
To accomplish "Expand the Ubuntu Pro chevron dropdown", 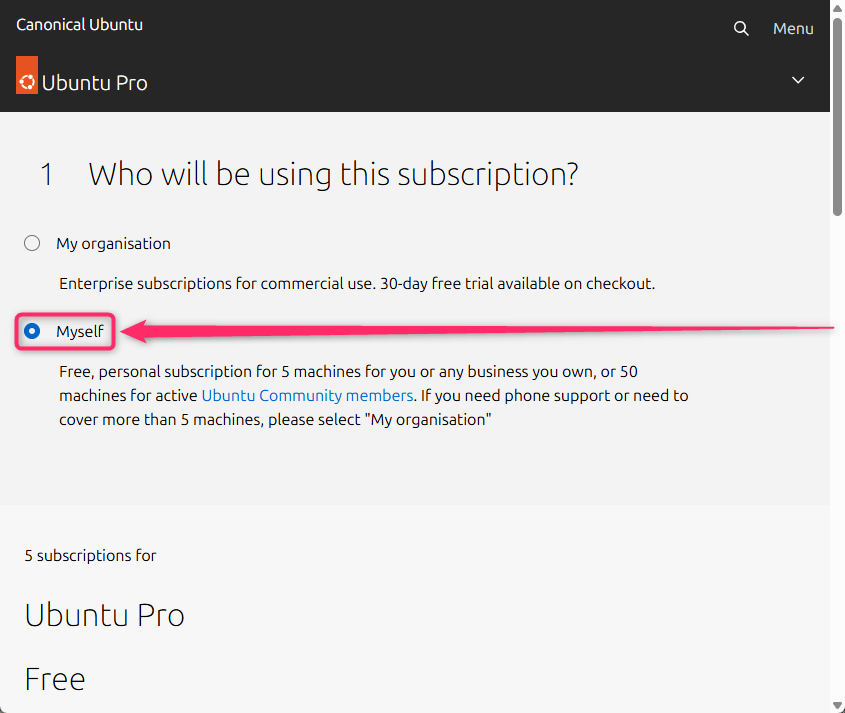I will pos(798,80).
